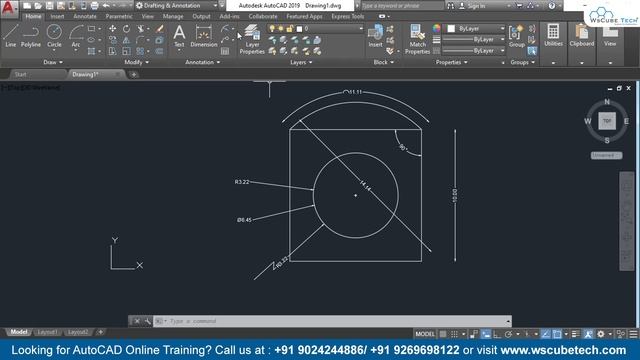Open the layer name dropdown showing 0
This screenshot has width=640, height=360.
(x=316, y=29)
